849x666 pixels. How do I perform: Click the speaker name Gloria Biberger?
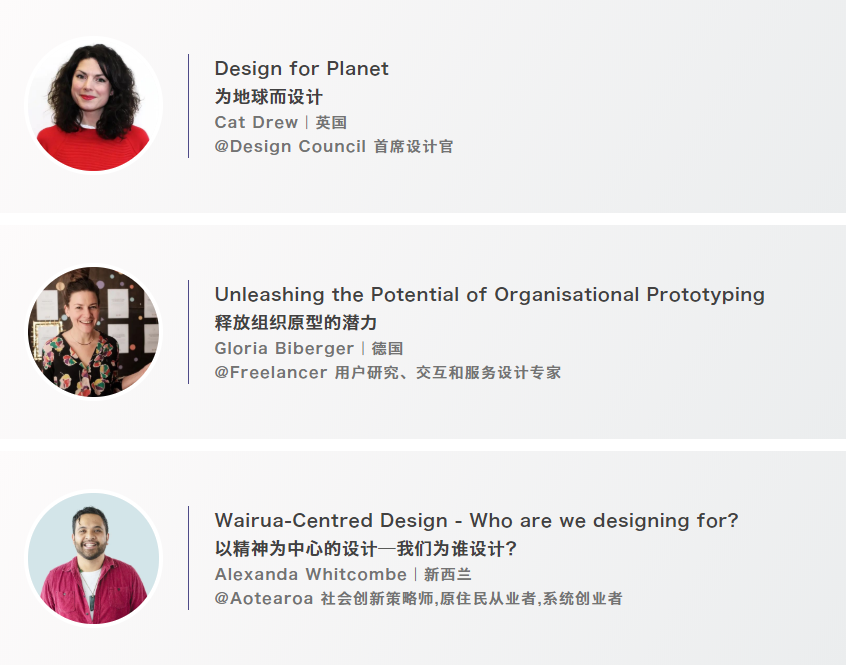[x=284, y=348]
